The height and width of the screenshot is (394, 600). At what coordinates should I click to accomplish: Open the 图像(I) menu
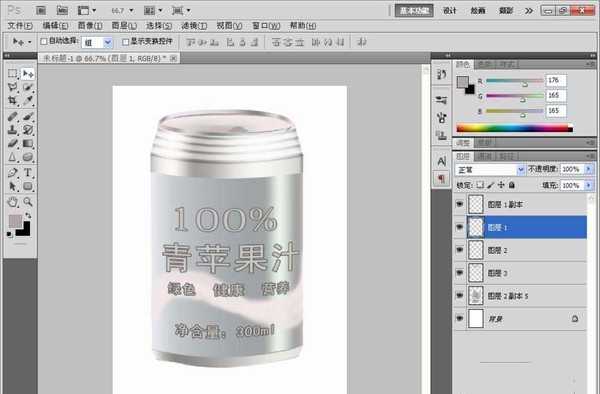[90, 26]
